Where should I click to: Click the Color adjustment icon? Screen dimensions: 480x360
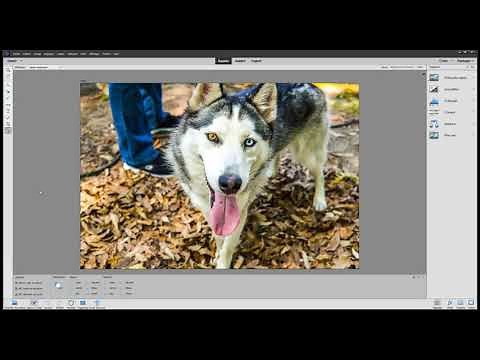[x=434, y=112]
